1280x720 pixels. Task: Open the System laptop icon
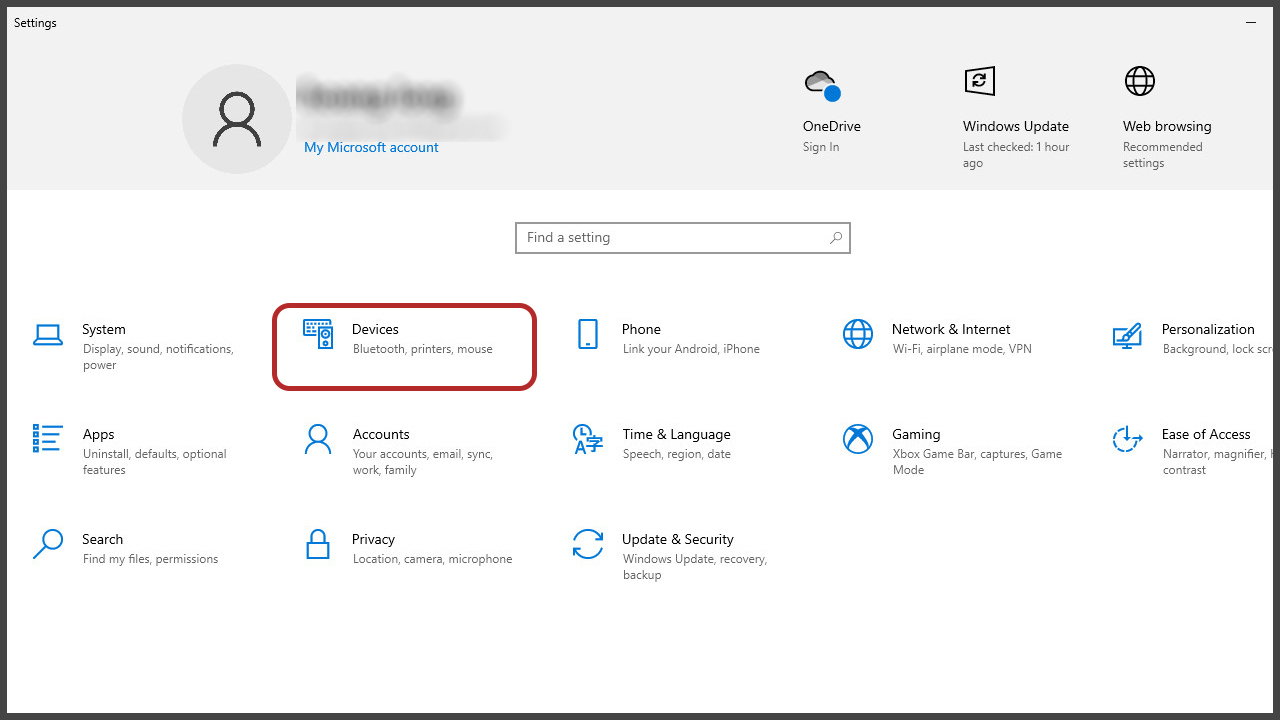pos(48,335)
